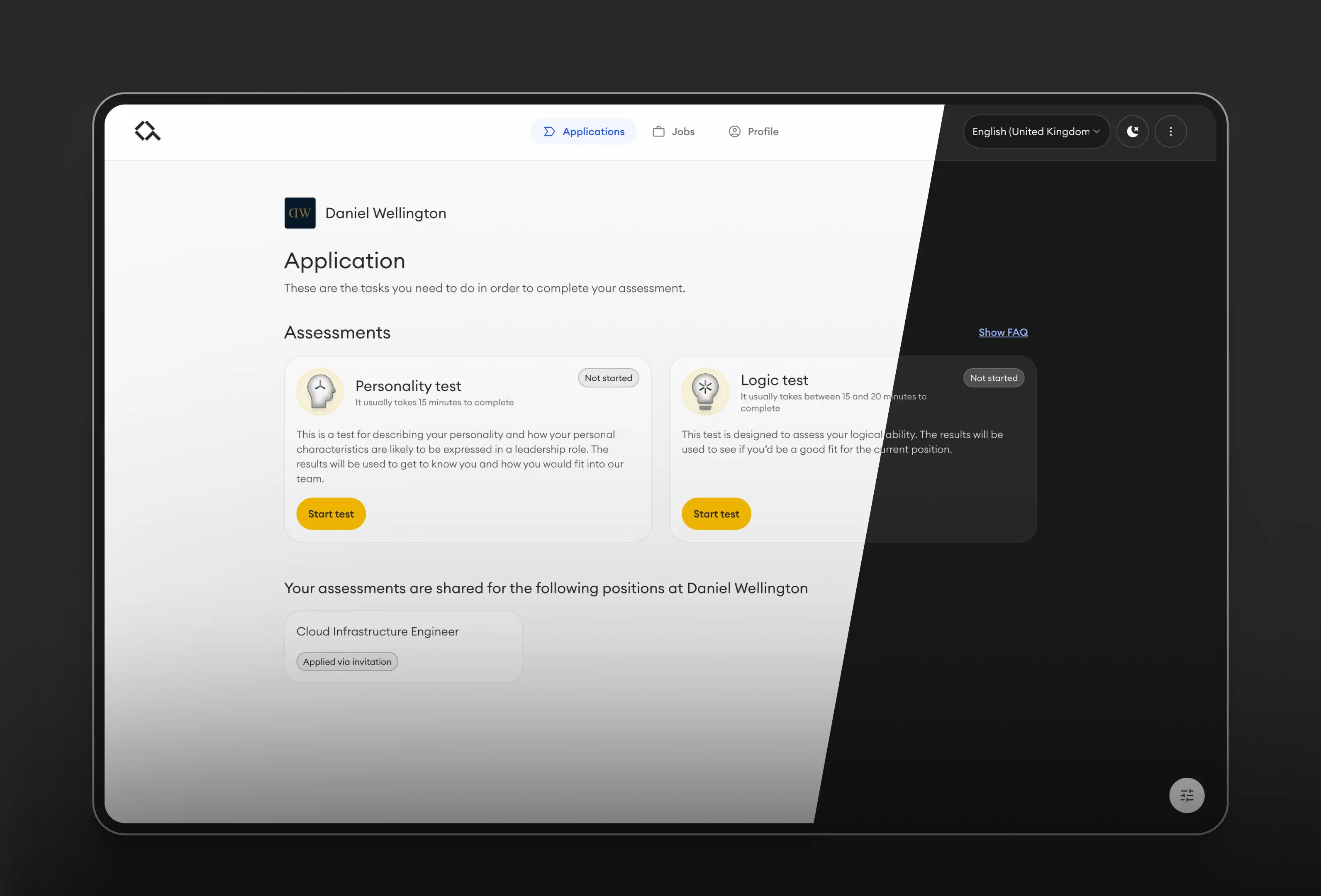Start the Personality test
This screenshot has width=1321, height=896.
point(331,514)
